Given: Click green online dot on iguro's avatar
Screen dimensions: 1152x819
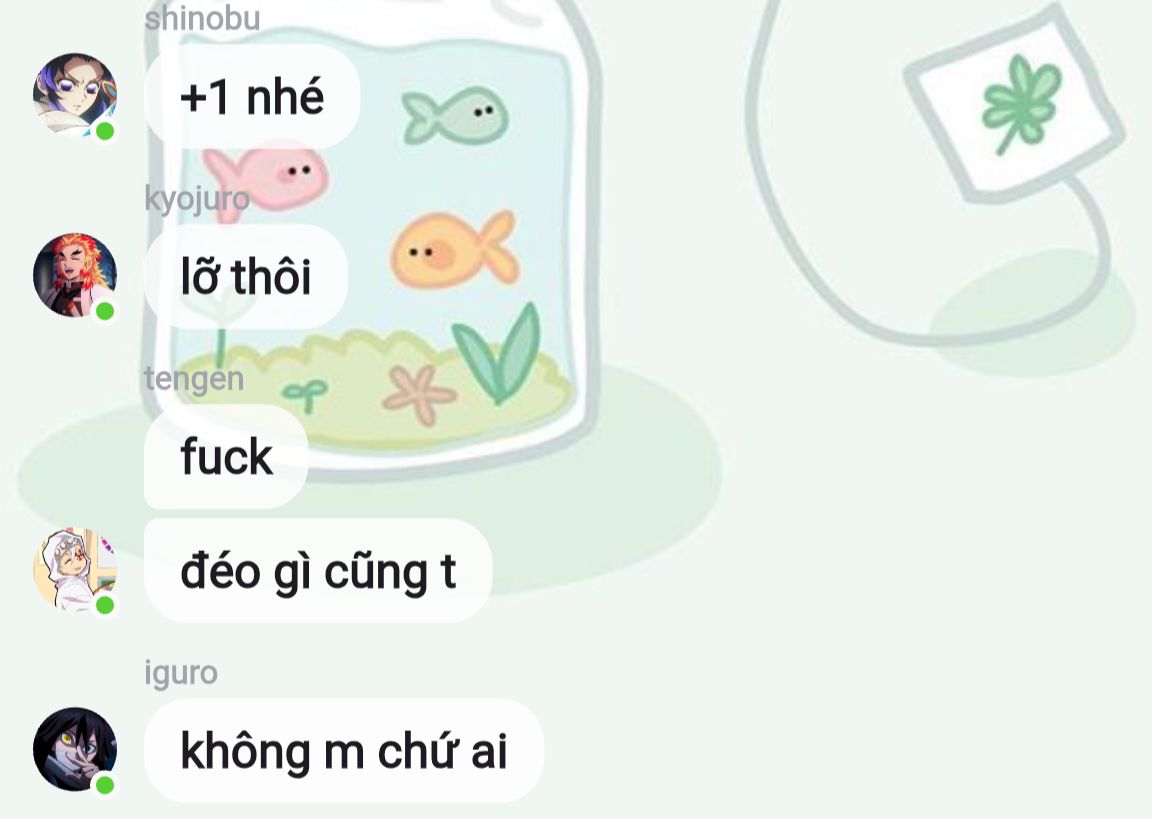Looking at the screenshot, I should coord(105,785).
